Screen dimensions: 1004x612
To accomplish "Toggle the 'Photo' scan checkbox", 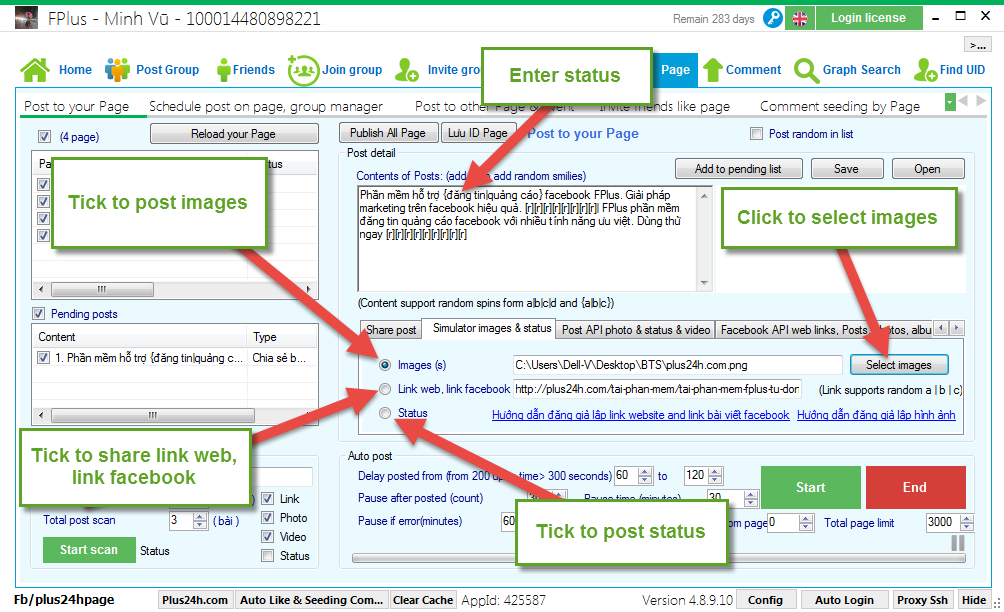I will [x=268, y=518].
